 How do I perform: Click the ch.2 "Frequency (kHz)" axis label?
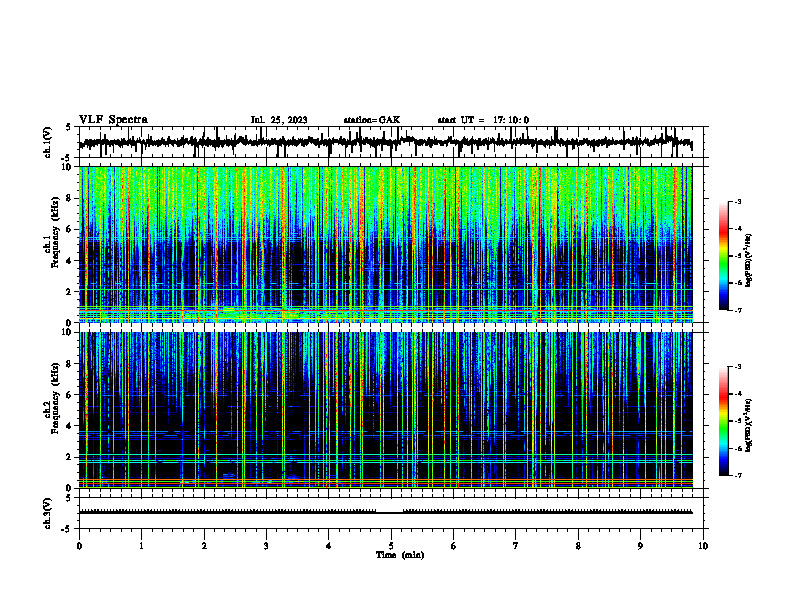point(55,397)
